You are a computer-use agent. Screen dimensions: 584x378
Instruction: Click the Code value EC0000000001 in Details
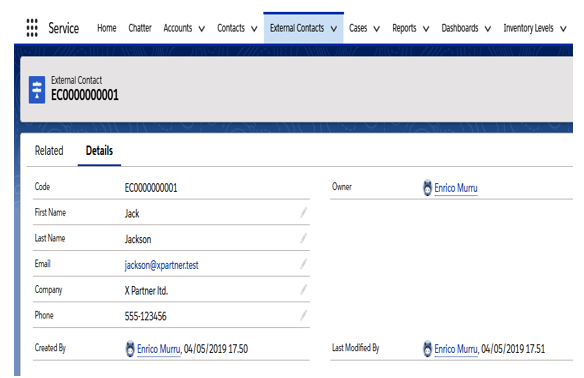coord(151,188)
